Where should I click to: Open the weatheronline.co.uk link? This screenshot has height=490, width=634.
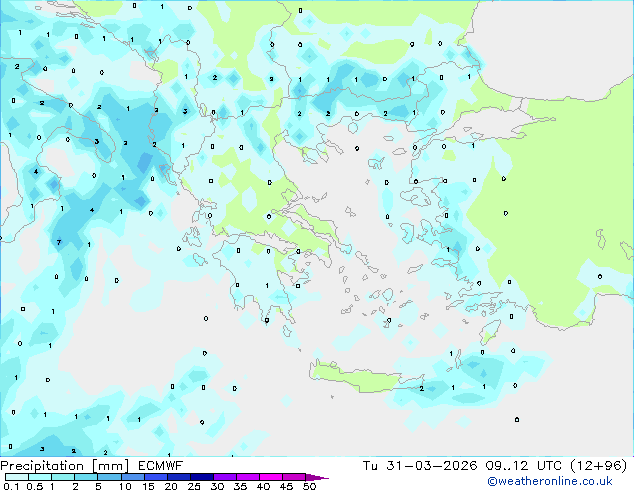(x=549, y=481)
